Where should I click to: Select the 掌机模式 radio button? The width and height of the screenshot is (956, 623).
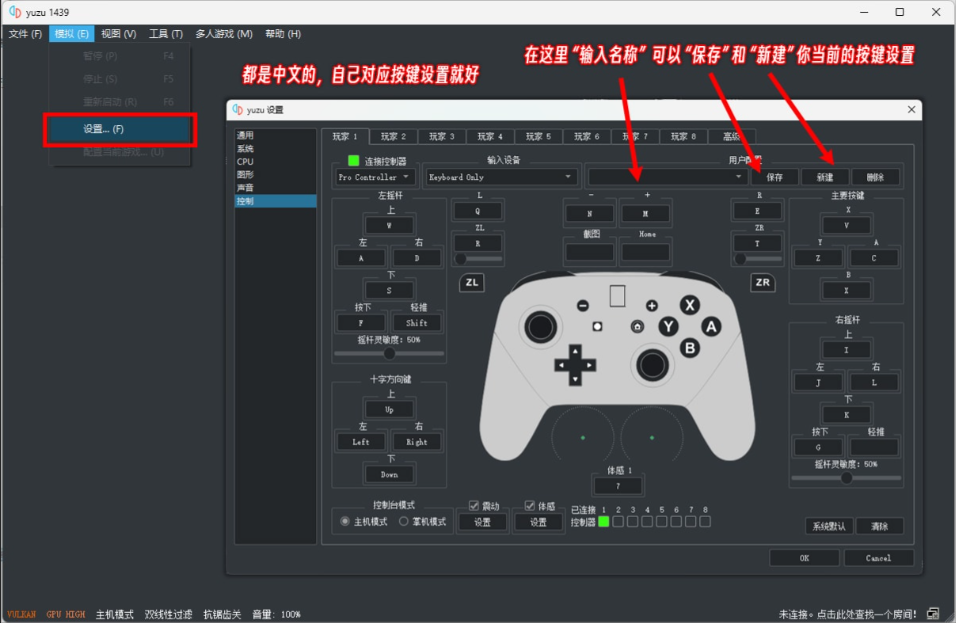404,519
